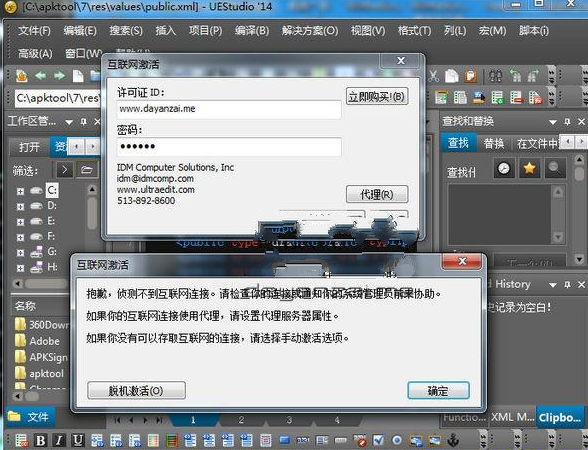Click the license ID input field
This screenshot has height=450, width=588.
pos(229,109)
